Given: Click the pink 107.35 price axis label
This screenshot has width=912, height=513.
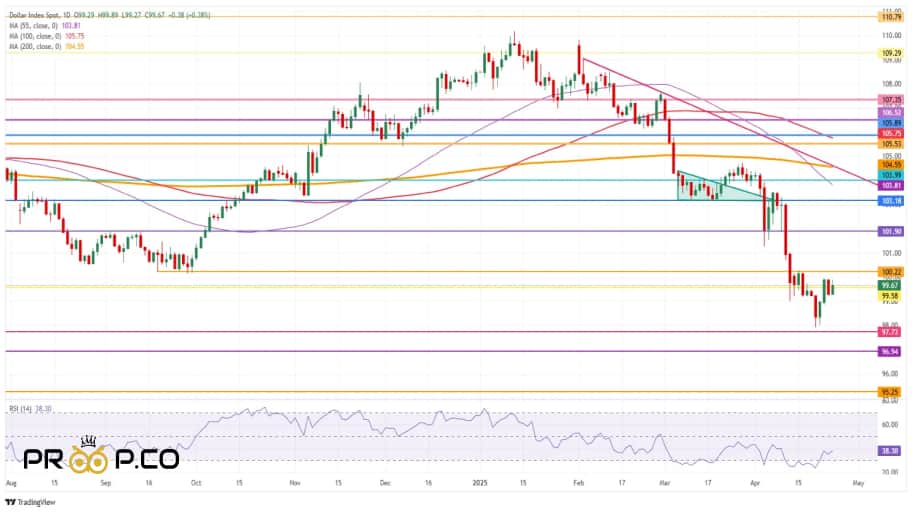Looking at the screenshot, I should 891,100.
